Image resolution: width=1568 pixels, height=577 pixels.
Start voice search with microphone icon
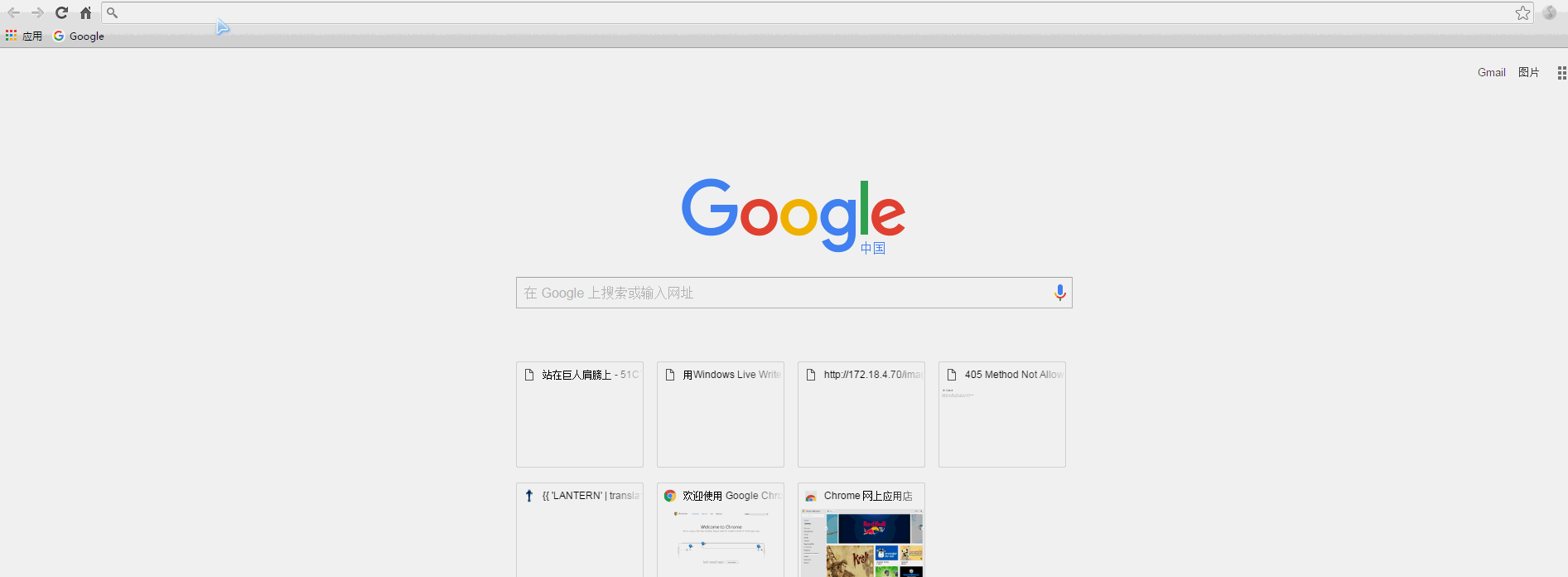click(1059, 293)
